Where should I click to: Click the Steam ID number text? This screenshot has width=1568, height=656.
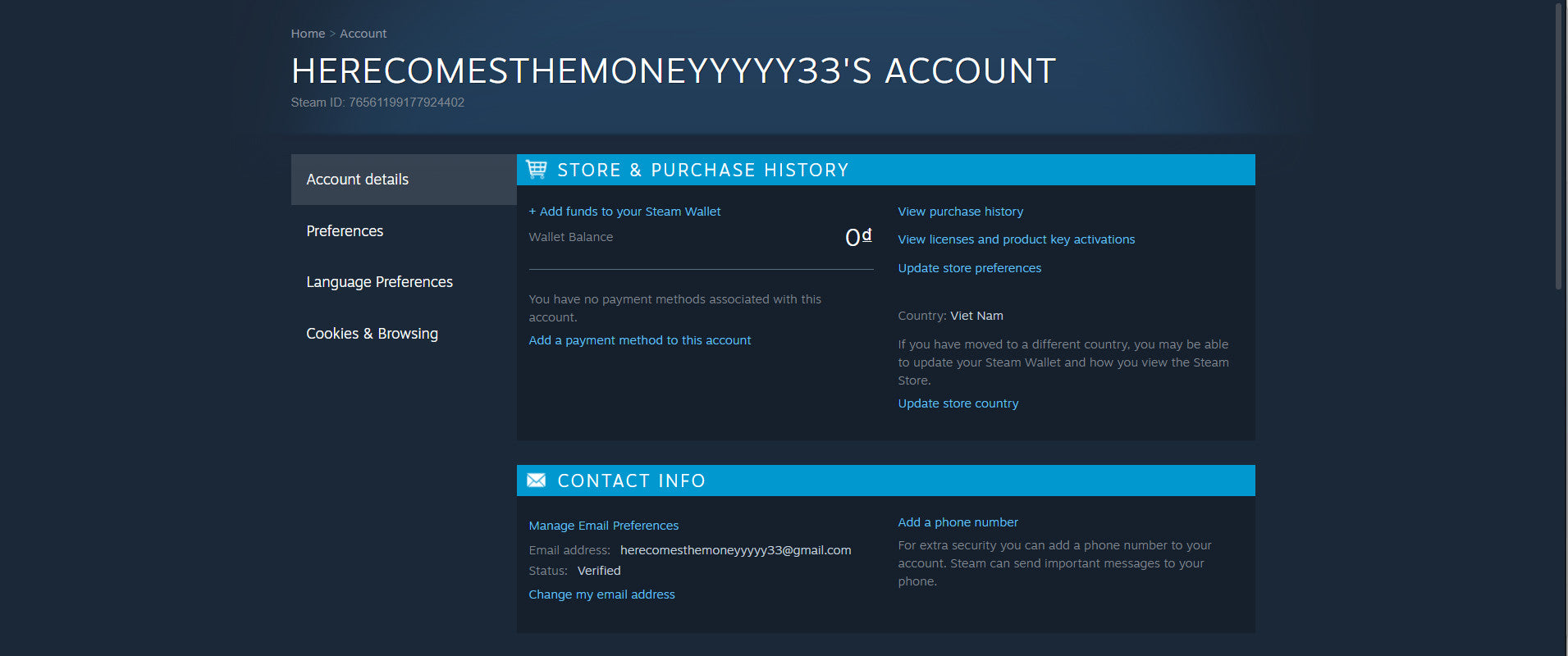tap(406, 102)
